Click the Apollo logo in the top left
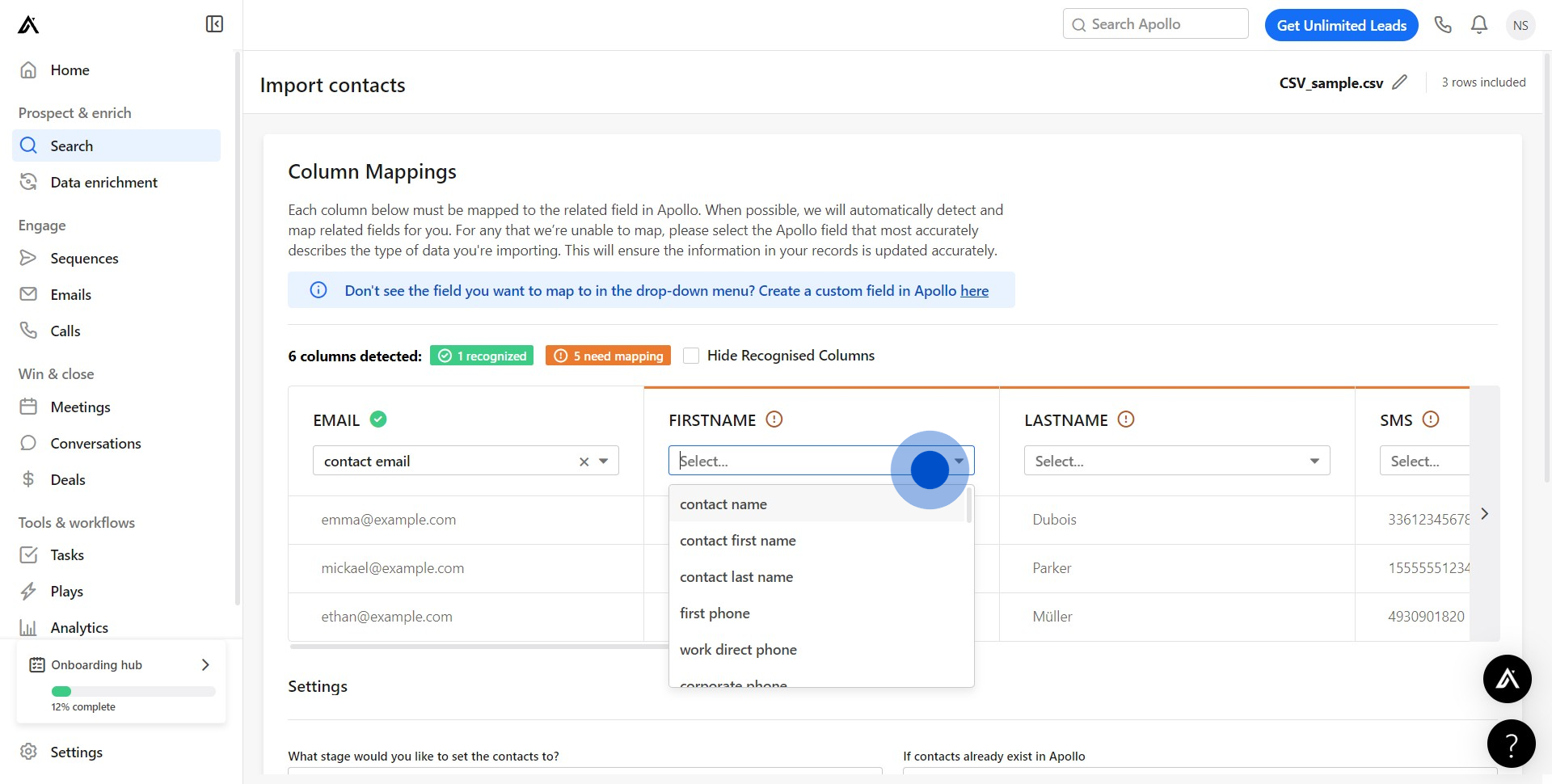Viewport: 1552px width, 784px height. [x=28, y=25]
